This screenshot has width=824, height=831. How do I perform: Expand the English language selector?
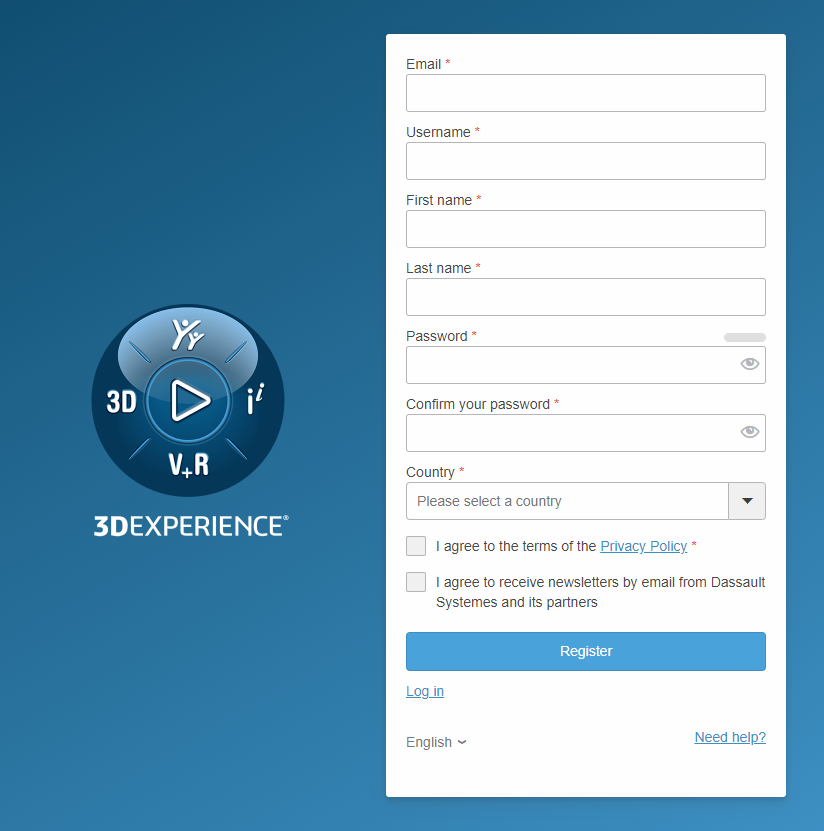[x=436, y=742]
